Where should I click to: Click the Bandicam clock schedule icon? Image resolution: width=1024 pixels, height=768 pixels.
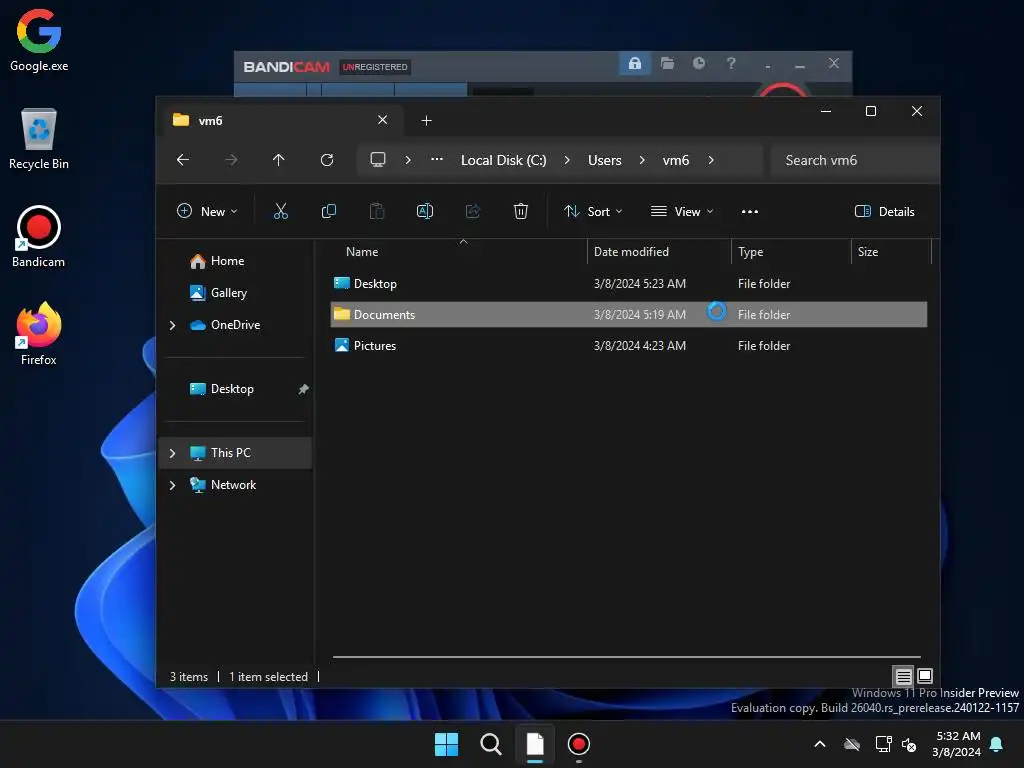pyautogui.click(x=699, y=63)
